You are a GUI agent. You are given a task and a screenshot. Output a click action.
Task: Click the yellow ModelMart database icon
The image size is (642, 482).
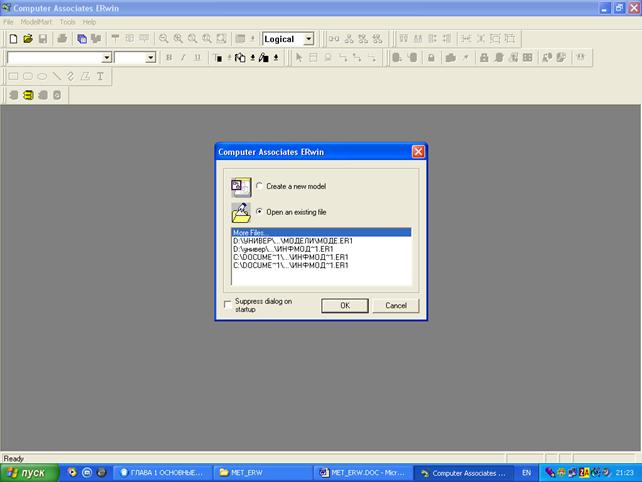point(28,95)
